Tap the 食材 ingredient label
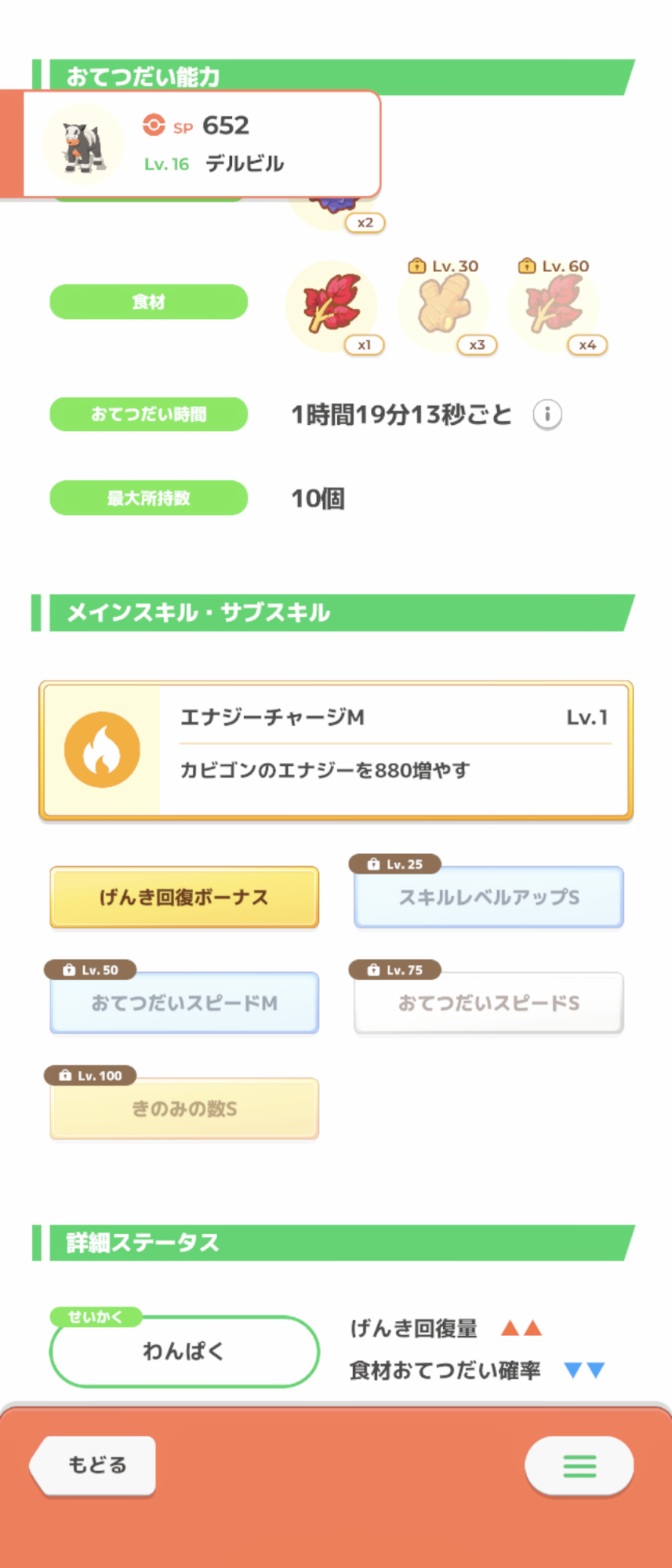 (149, 302)
